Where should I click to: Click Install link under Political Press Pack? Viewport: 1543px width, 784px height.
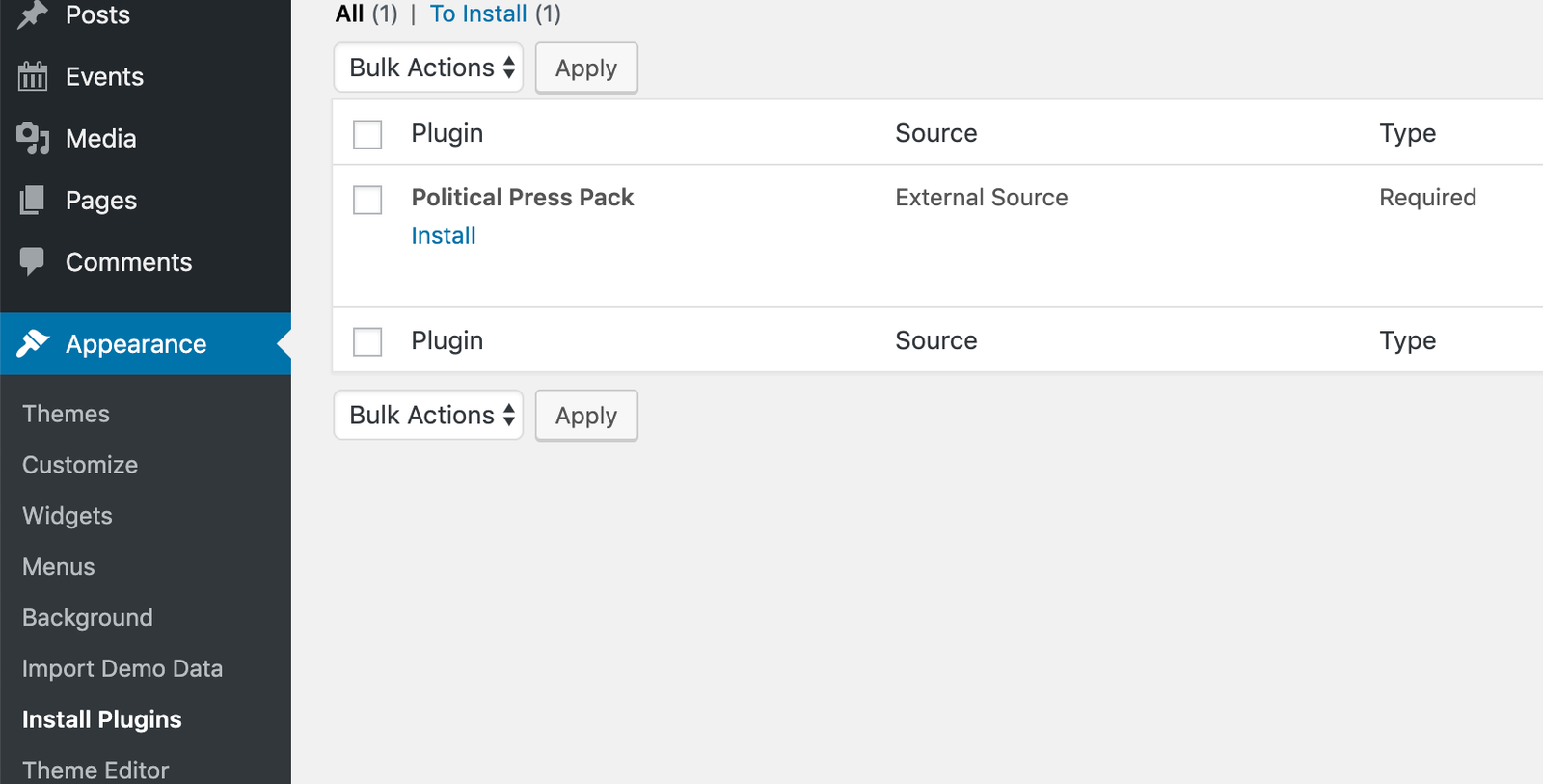coord(444,235)
